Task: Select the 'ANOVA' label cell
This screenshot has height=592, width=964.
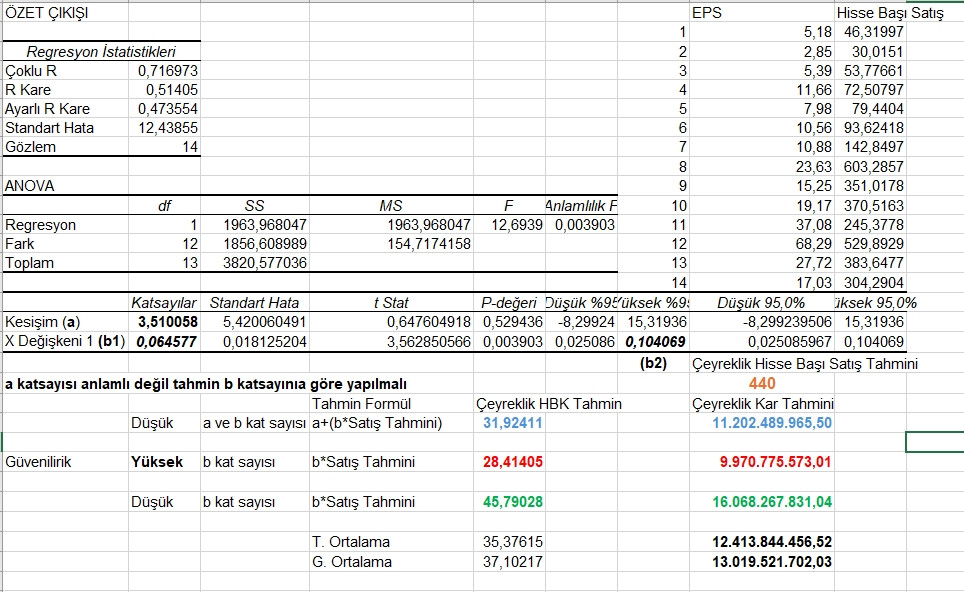Action: pyautogui.click(x=30, y=186)
